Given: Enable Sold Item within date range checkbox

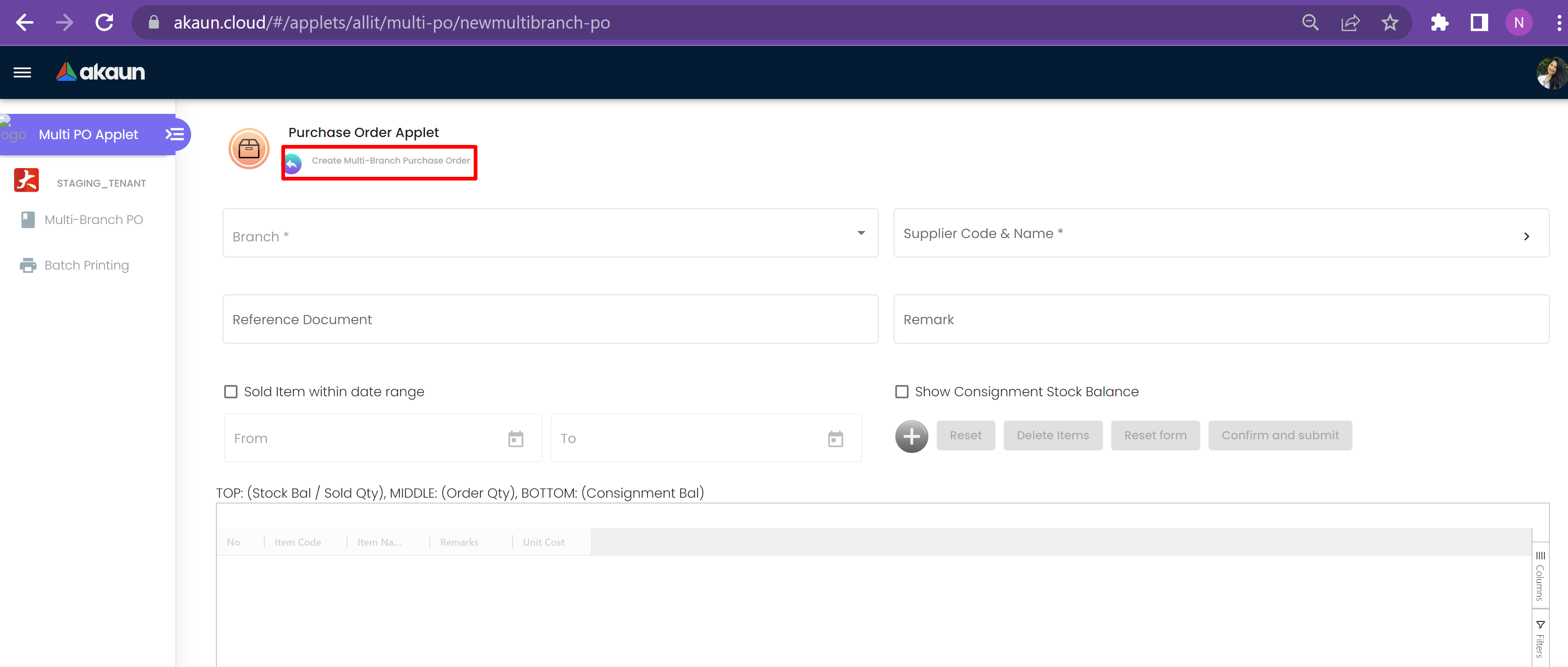Looking at the screenshot, I should [231, 392].
